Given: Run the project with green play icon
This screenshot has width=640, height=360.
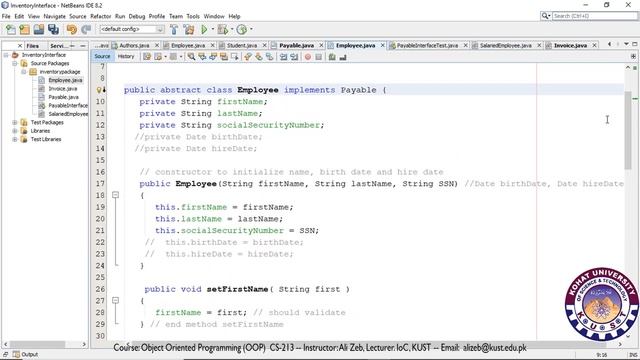Looking at the screenshot, I should tap(204, 29).
